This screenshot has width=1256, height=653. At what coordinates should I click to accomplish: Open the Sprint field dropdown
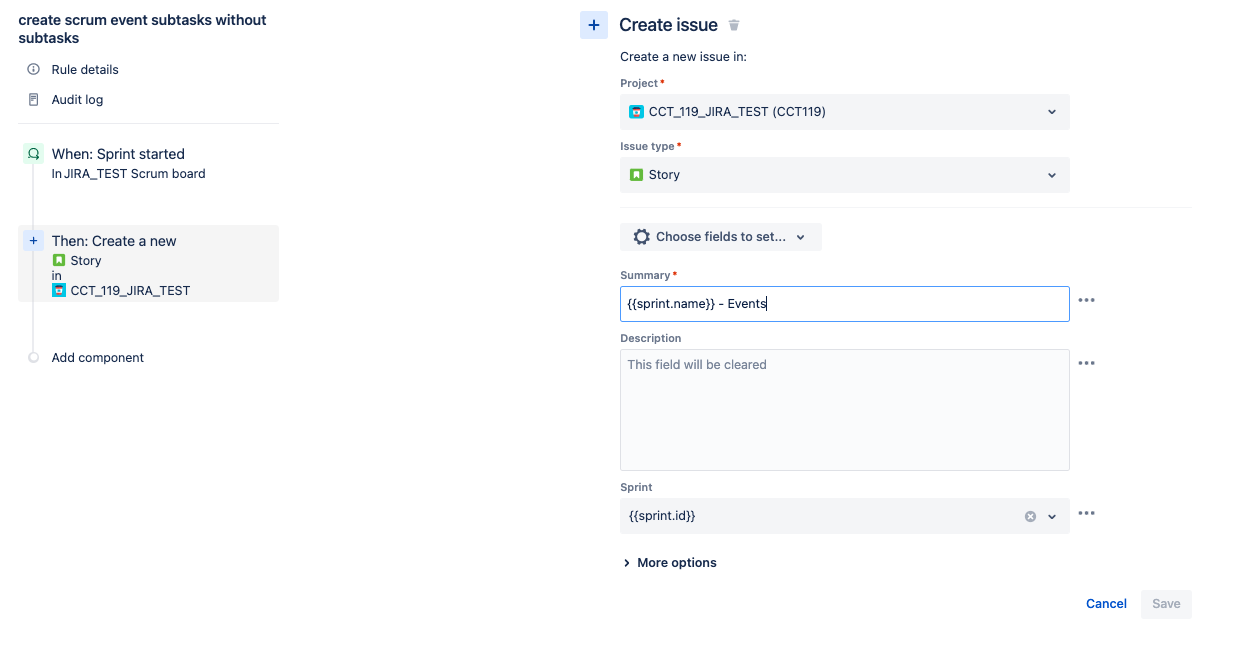coord(1051,515)
